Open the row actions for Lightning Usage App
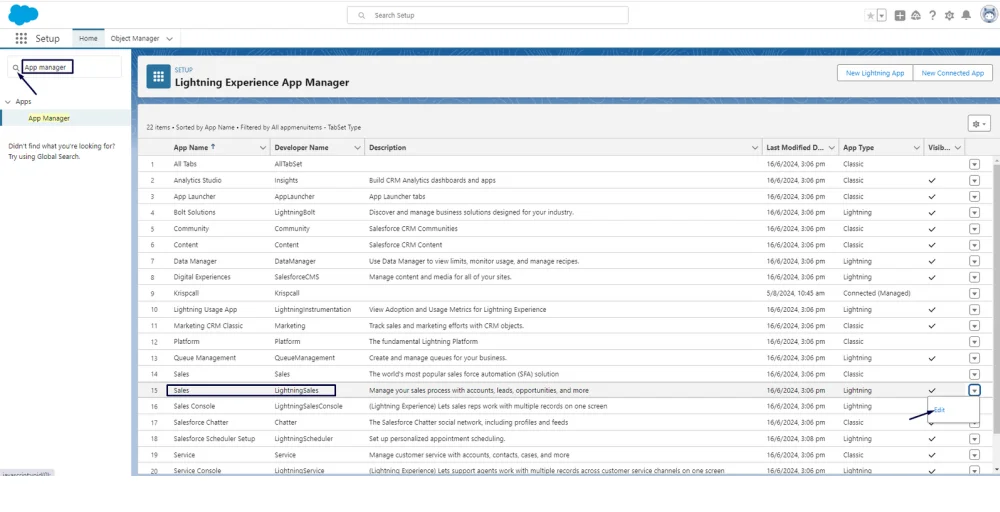Image resolution: width=1000 pixels, height=512 pixels. click(x=974, y=309)
